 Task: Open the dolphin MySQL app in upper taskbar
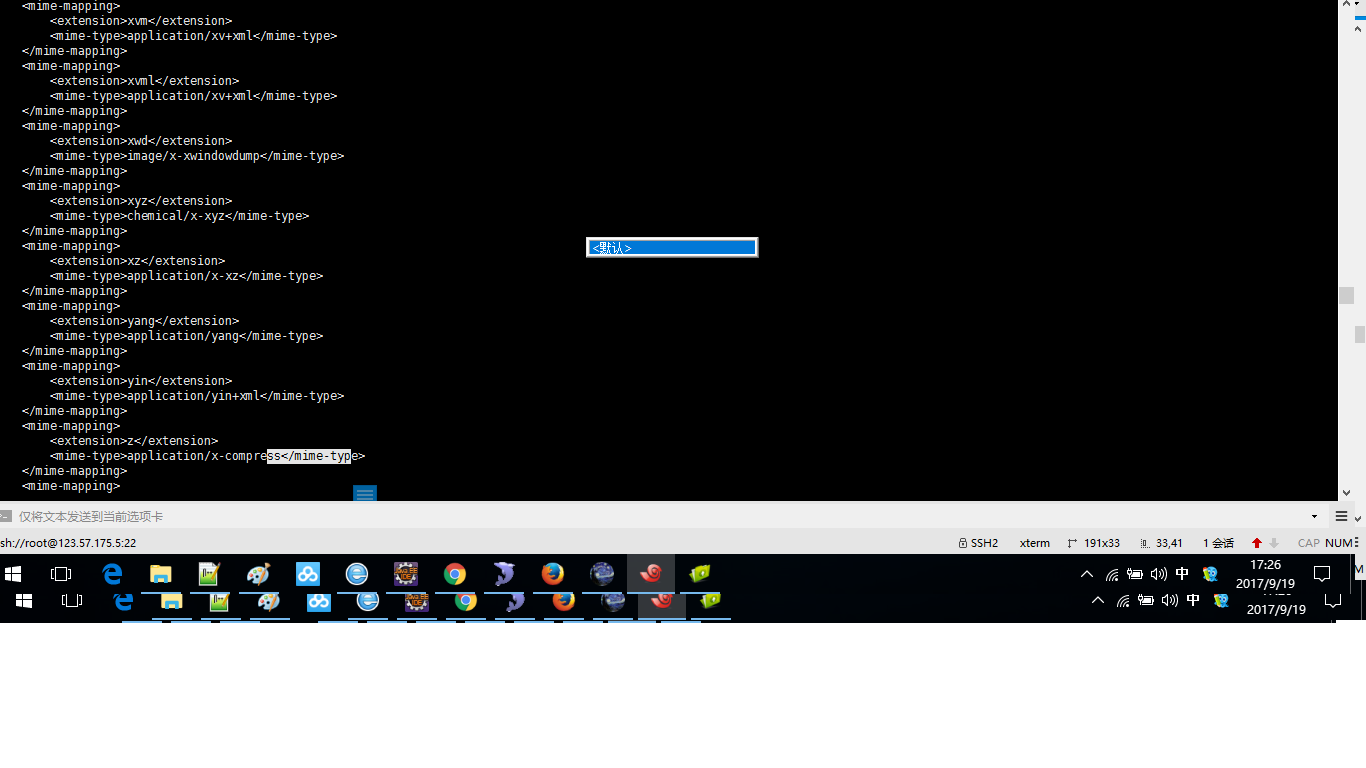coord(504,574)
